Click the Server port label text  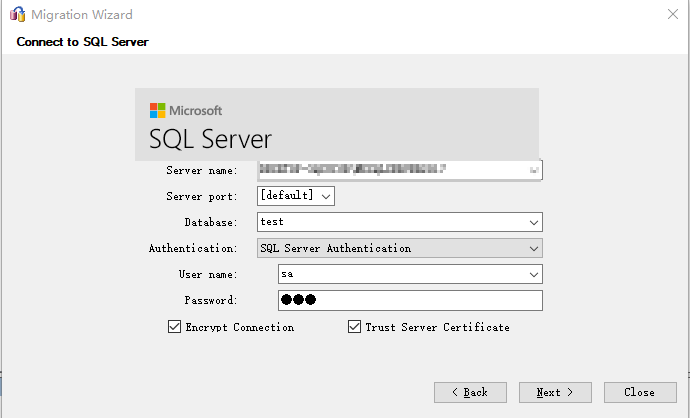pos(202,196)
